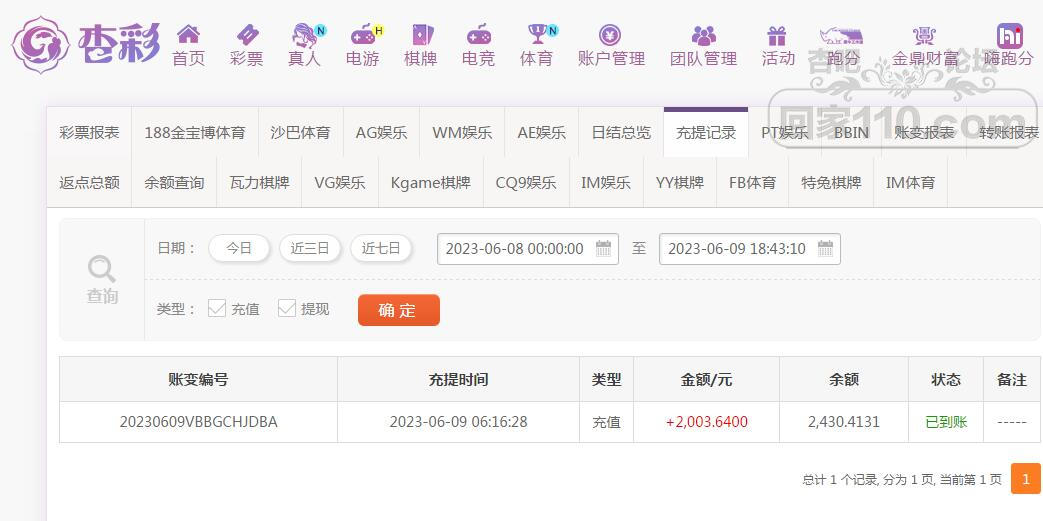Open the 彩票 lottery ticket icon
The image size is (1043, 521).
[246, 35]
